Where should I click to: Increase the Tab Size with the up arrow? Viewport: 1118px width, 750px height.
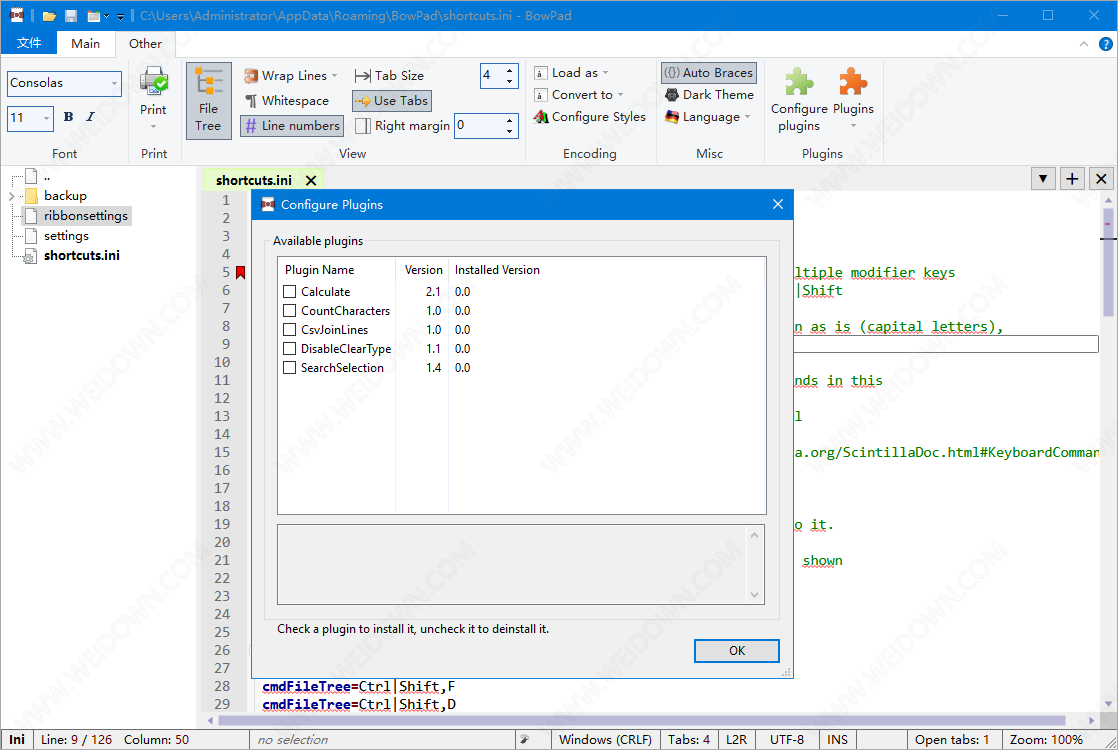tap(509, 71)
